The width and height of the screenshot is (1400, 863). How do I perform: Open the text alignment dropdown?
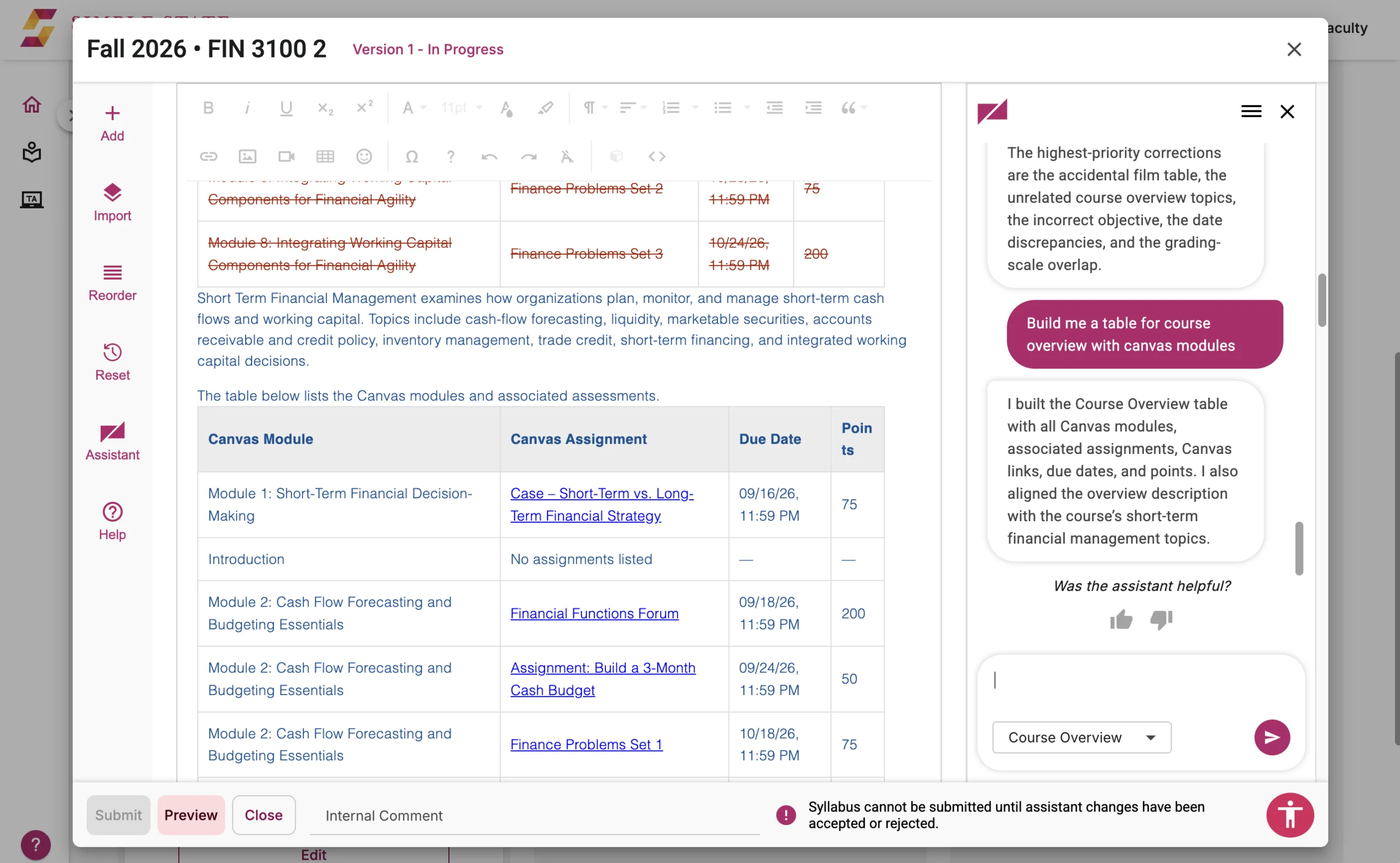633,108
